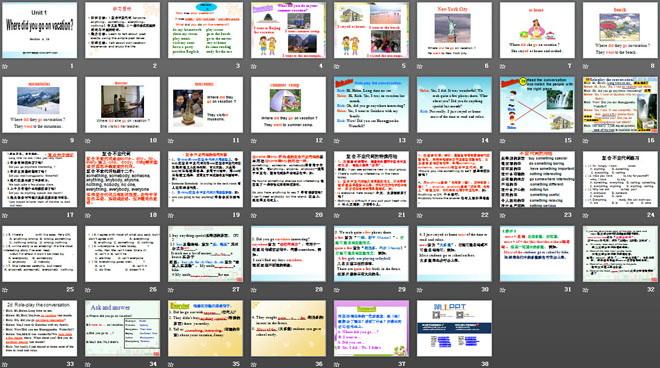The width and height of the screenshot is (660, 368).
Task: Select slide 23 phrase table thumbnail
Action: [537, 179]
